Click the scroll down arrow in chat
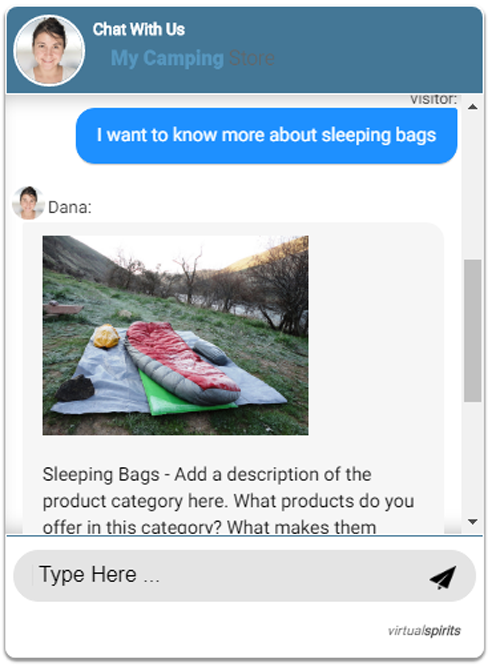This screenshot has width=494, height=670. click(473, 522)
